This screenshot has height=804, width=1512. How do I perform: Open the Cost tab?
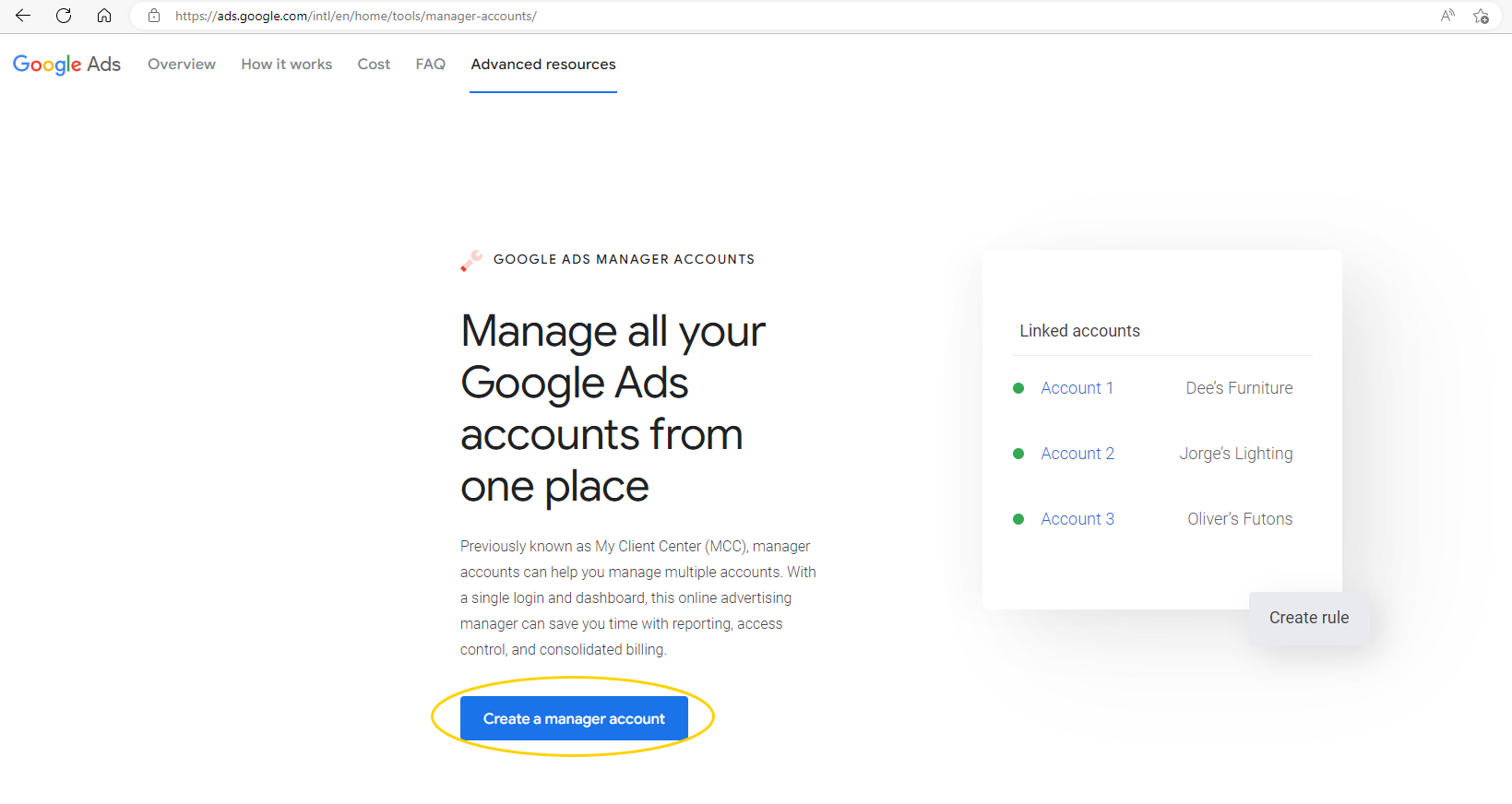click(374, 64)
